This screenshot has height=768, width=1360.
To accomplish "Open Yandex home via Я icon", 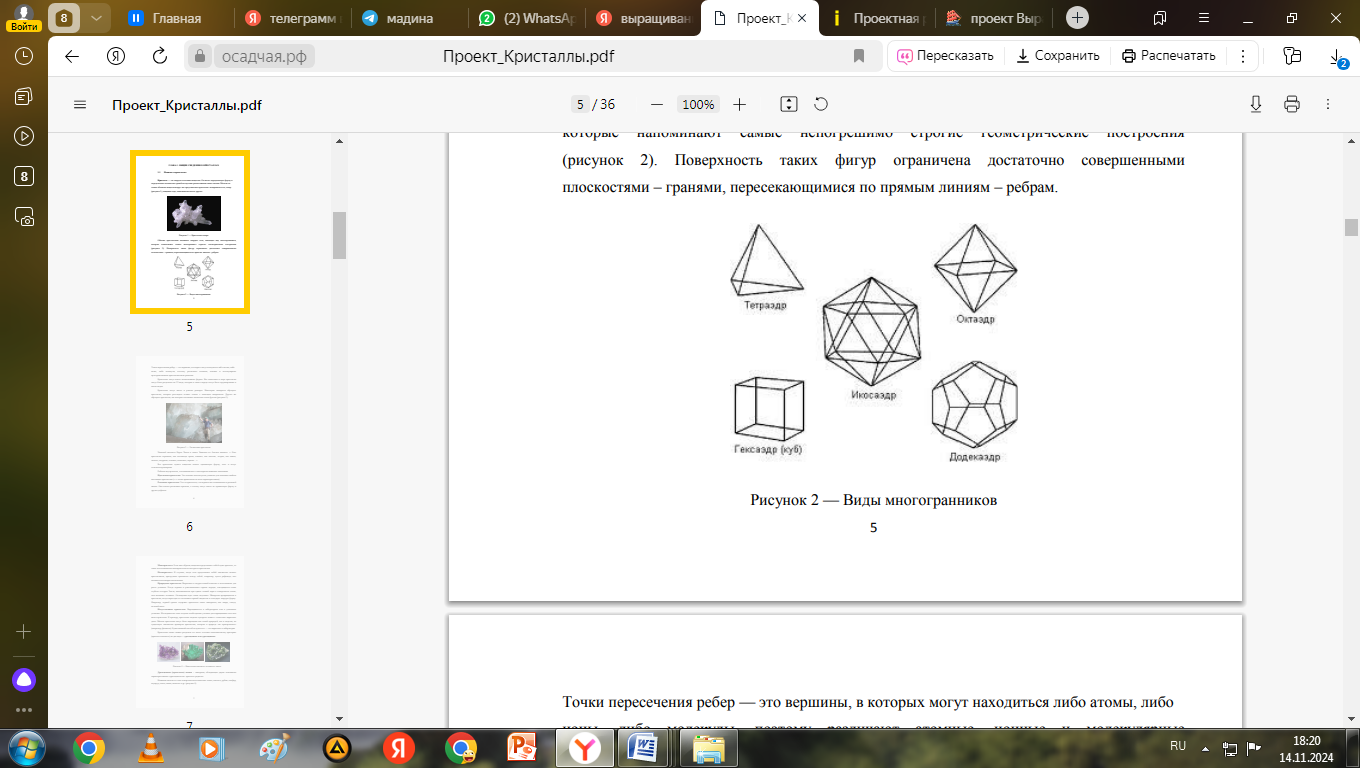I will coord(116,56).
